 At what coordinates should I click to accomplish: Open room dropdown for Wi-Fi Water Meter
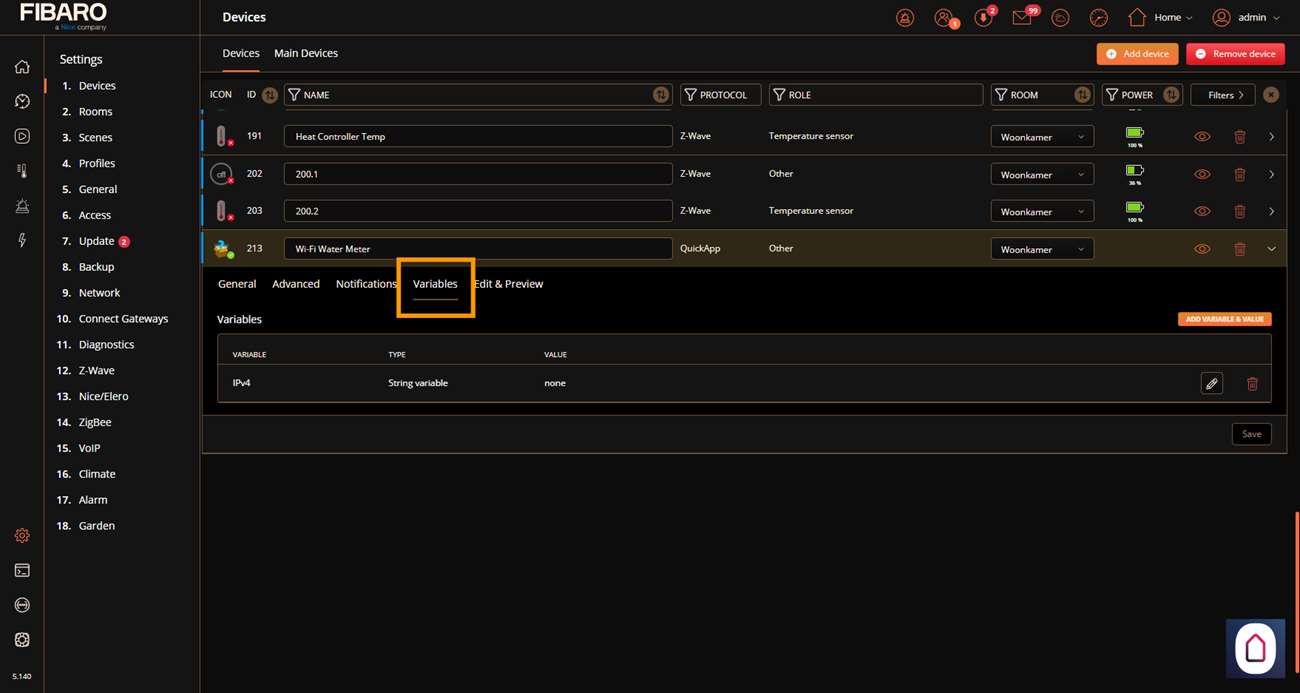[1041, 249]
